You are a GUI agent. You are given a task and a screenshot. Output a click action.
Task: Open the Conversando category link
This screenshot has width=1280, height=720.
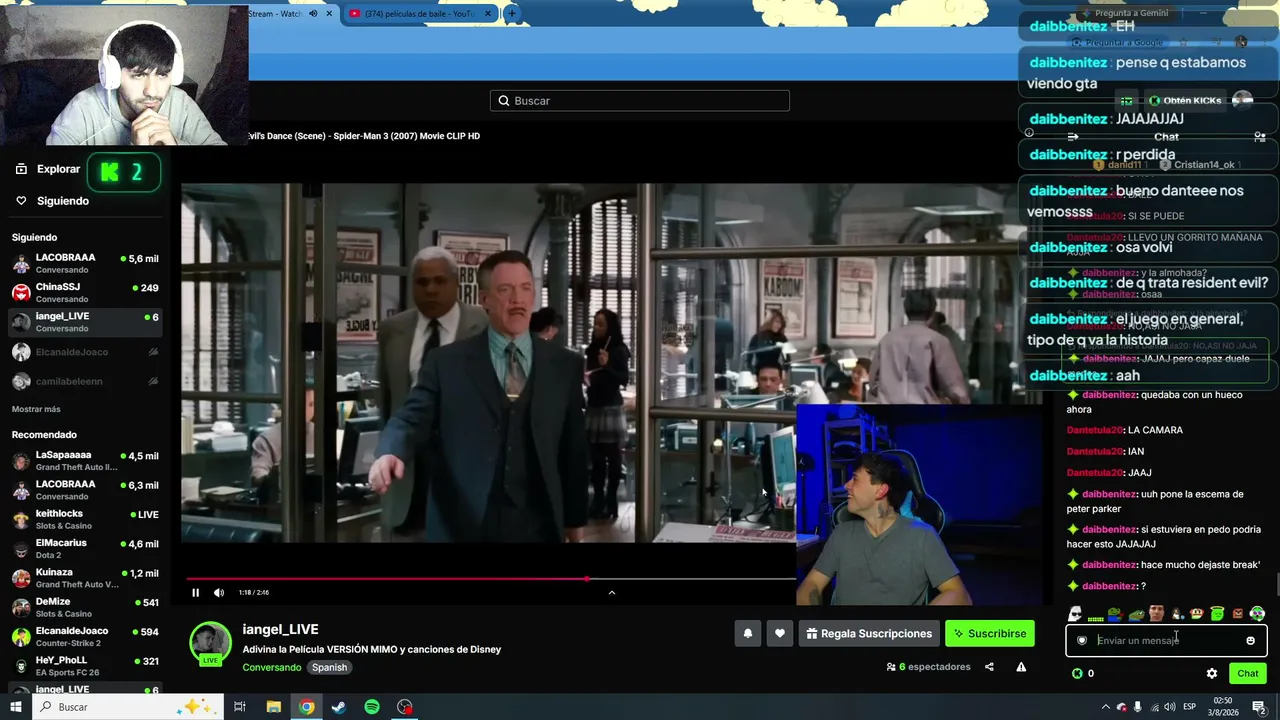[271, 667]
